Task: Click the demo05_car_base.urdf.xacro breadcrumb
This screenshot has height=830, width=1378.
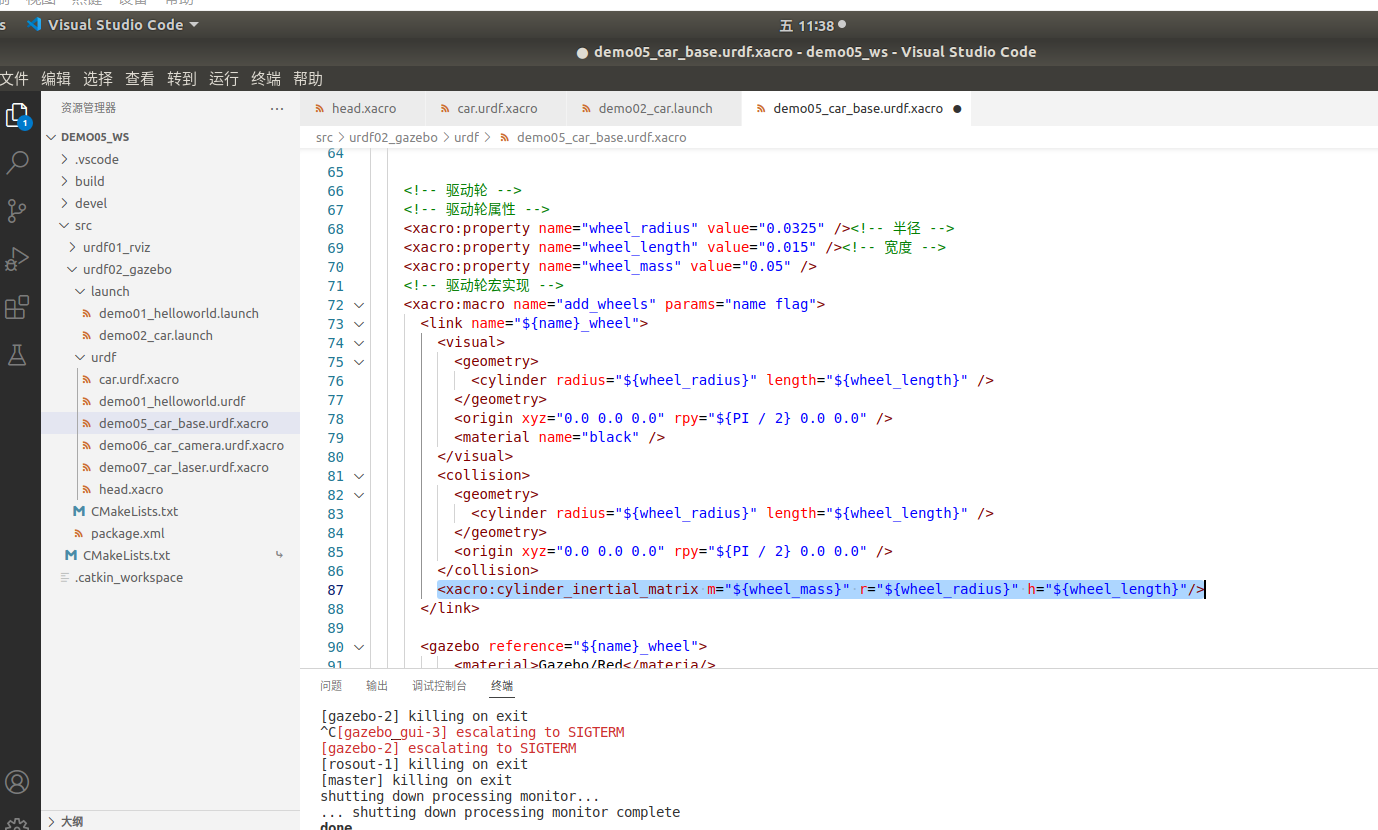Action: coord(601,137)
